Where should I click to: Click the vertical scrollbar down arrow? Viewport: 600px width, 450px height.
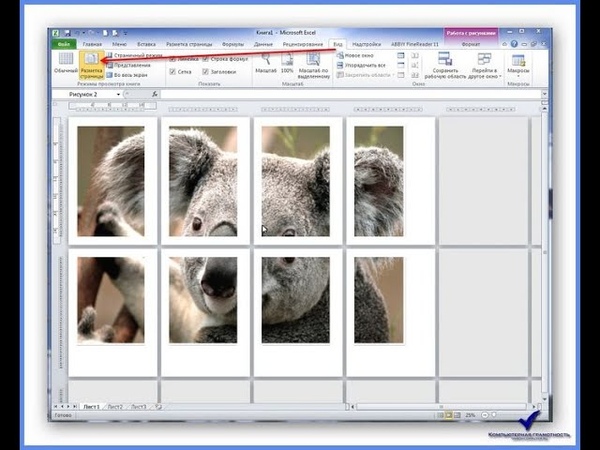(545, 399)
